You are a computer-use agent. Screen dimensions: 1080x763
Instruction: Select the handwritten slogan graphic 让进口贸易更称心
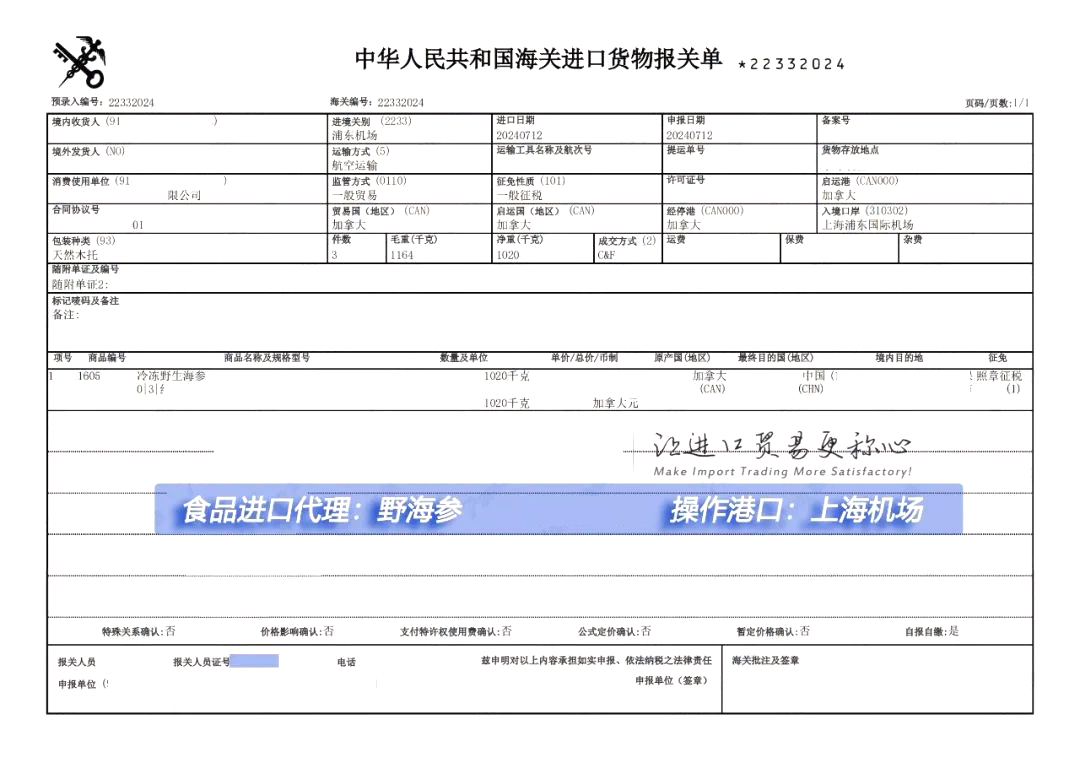780,443
